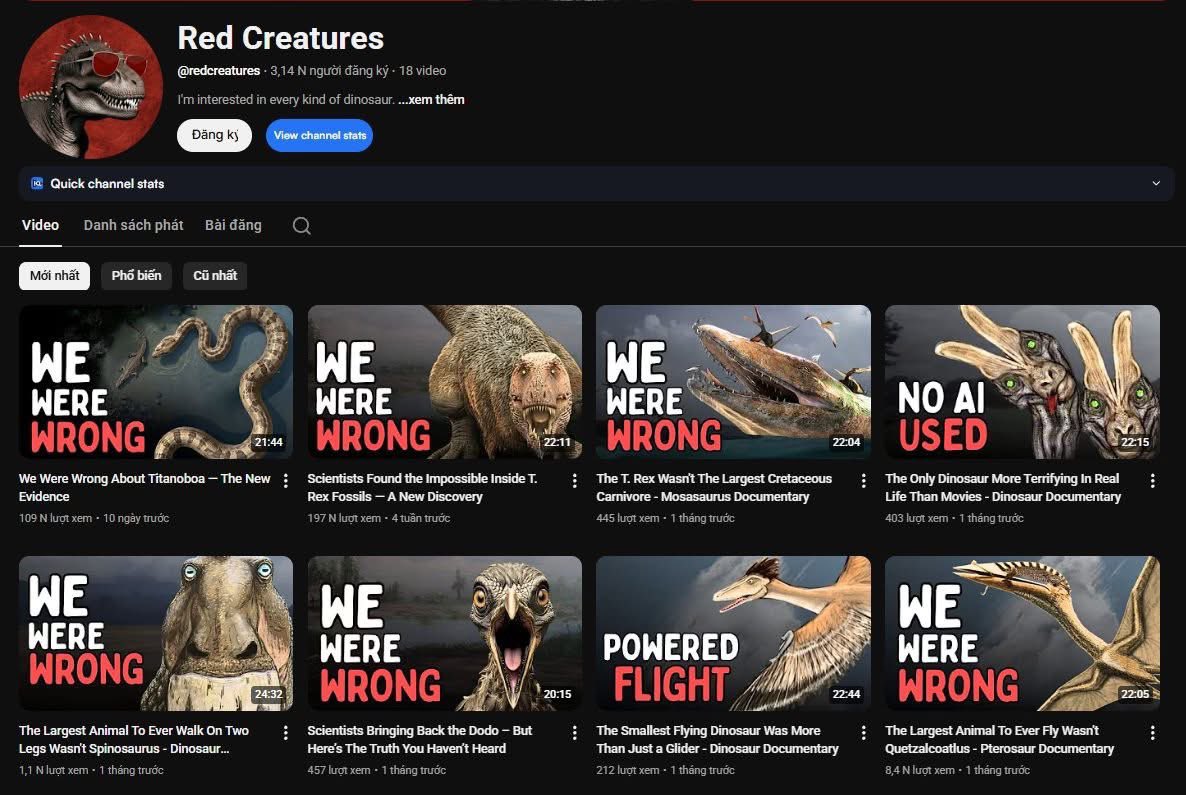
Task: Select the Mới nhất sort chip
Action: pyautogui.click(x=54, y=275)
